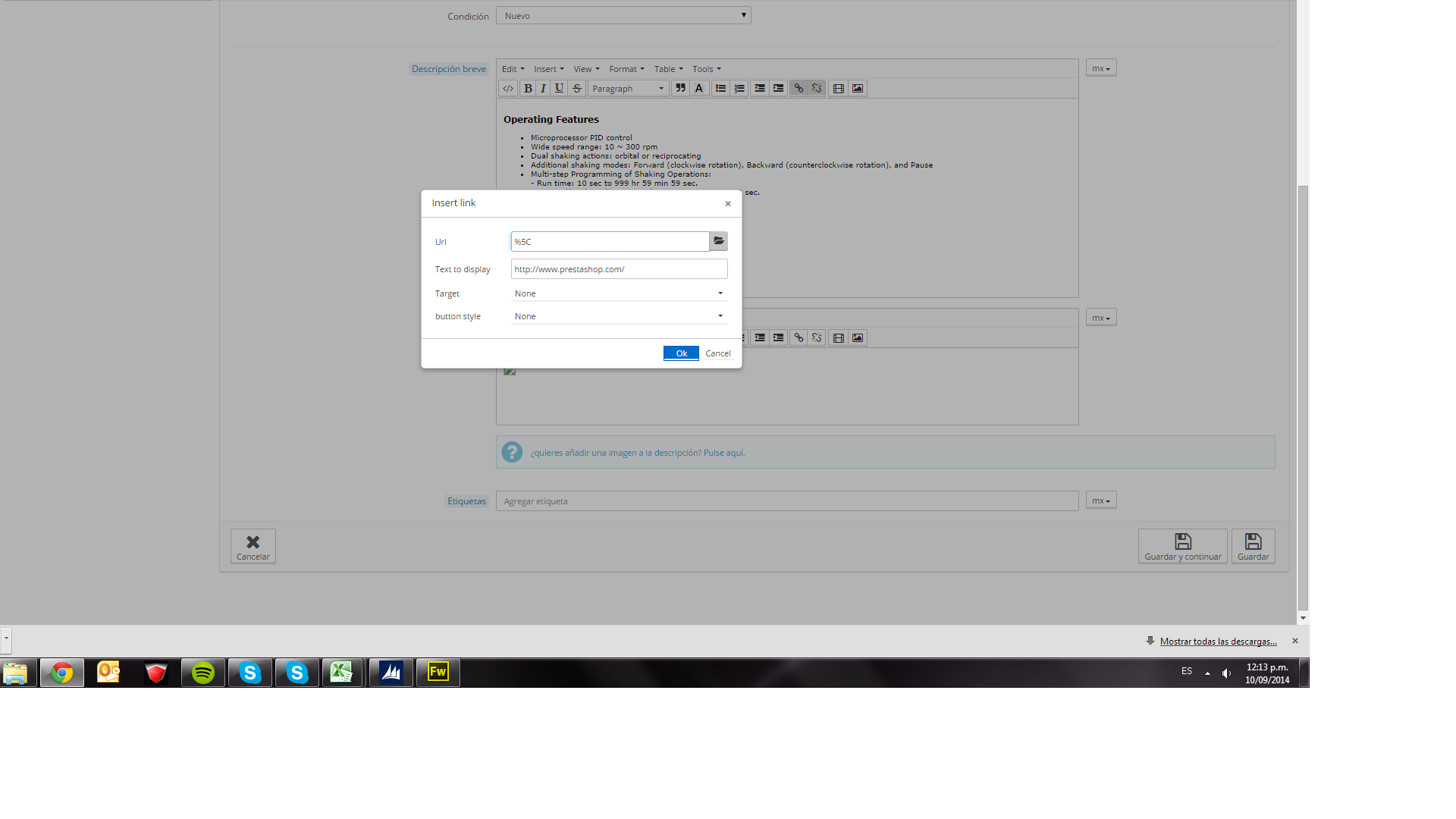Open the Target dropdown

tap(619, 293)
